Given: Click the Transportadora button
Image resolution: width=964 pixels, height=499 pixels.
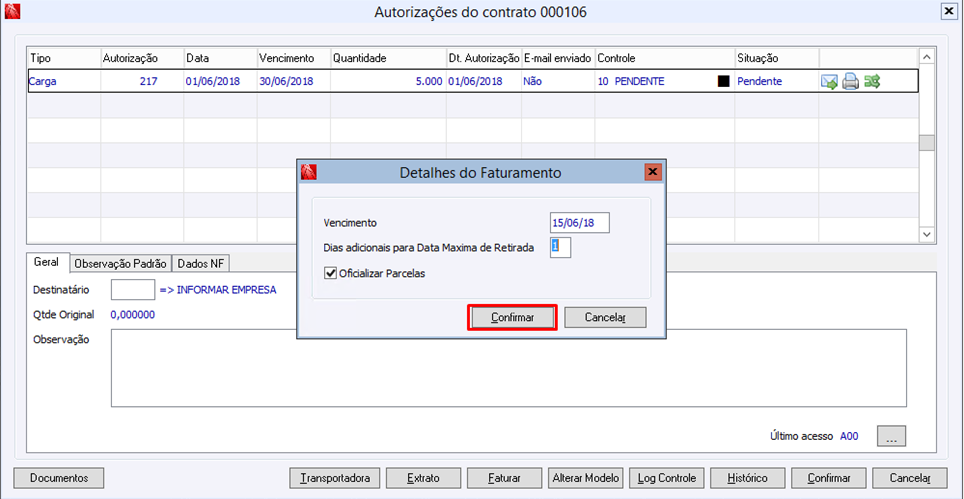Looking at the screenshot, I should click(x=334, y=477).
